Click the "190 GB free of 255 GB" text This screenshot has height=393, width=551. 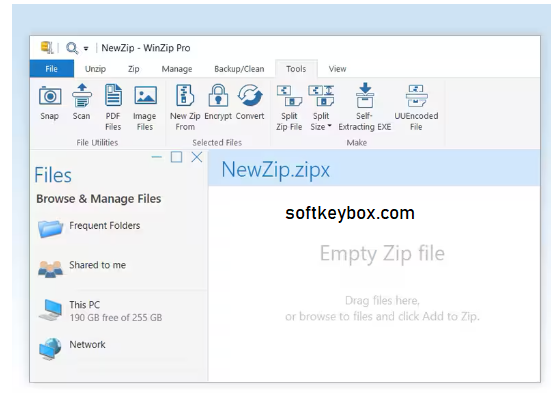point(116,317)
